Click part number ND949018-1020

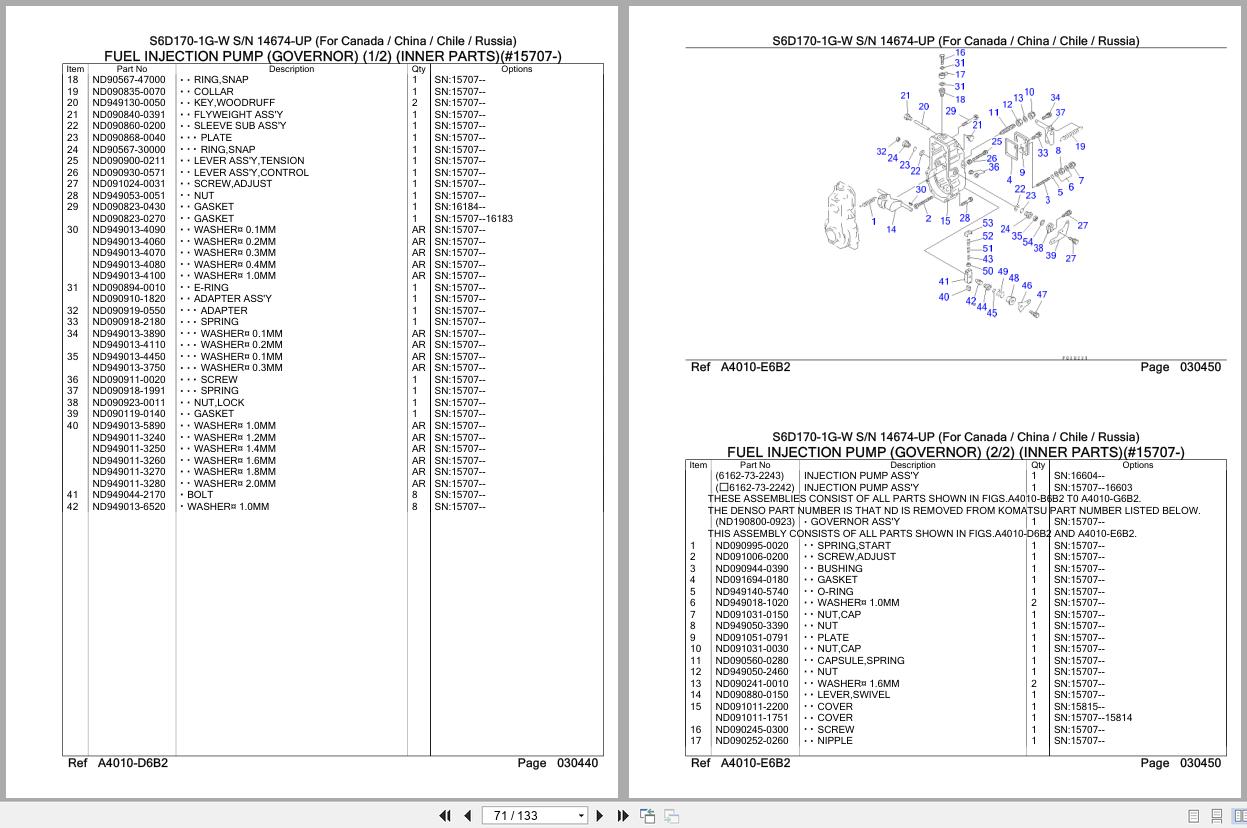[751, 603]
